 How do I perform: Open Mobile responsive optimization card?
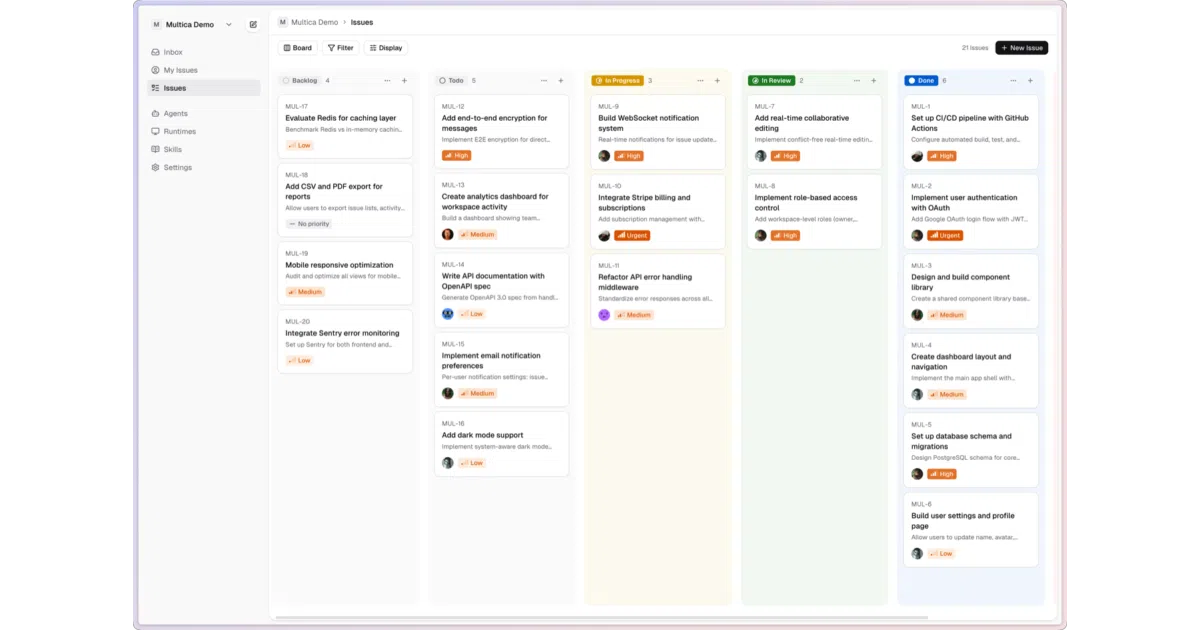point(345,273)
